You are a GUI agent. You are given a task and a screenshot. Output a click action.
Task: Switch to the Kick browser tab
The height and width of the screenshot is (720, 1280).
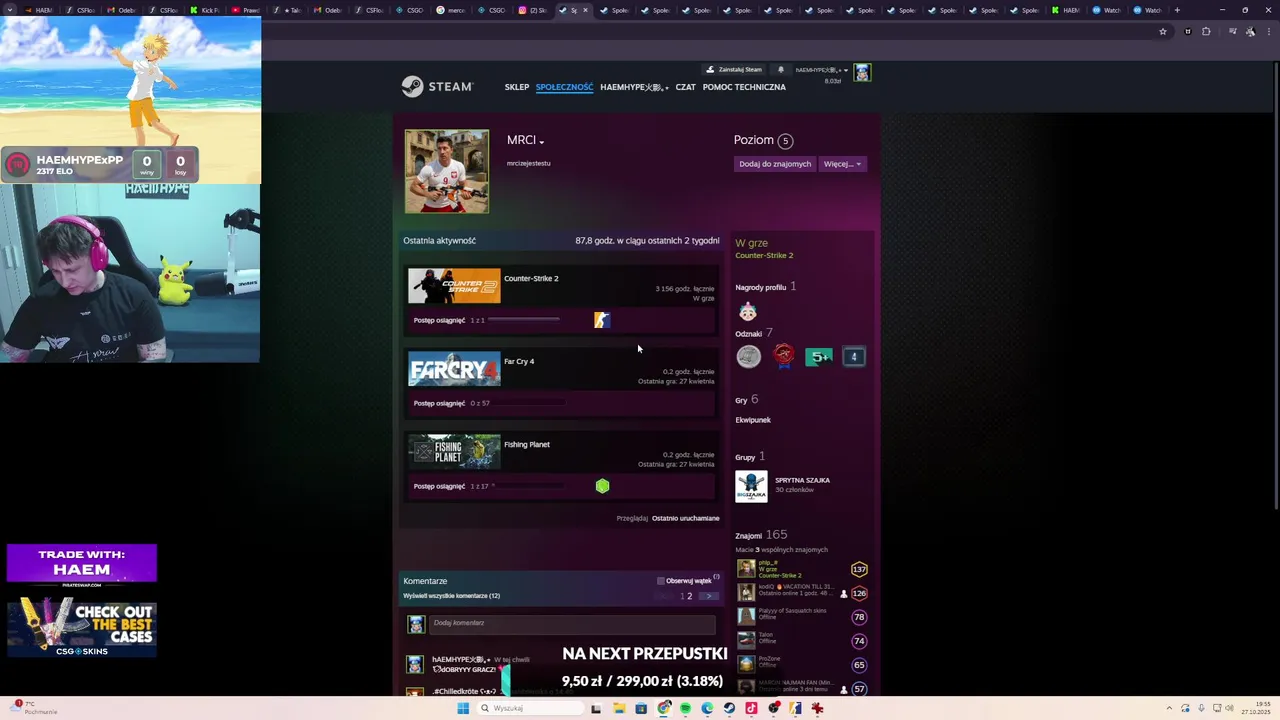pyautogui.click(x=206, y=10)
